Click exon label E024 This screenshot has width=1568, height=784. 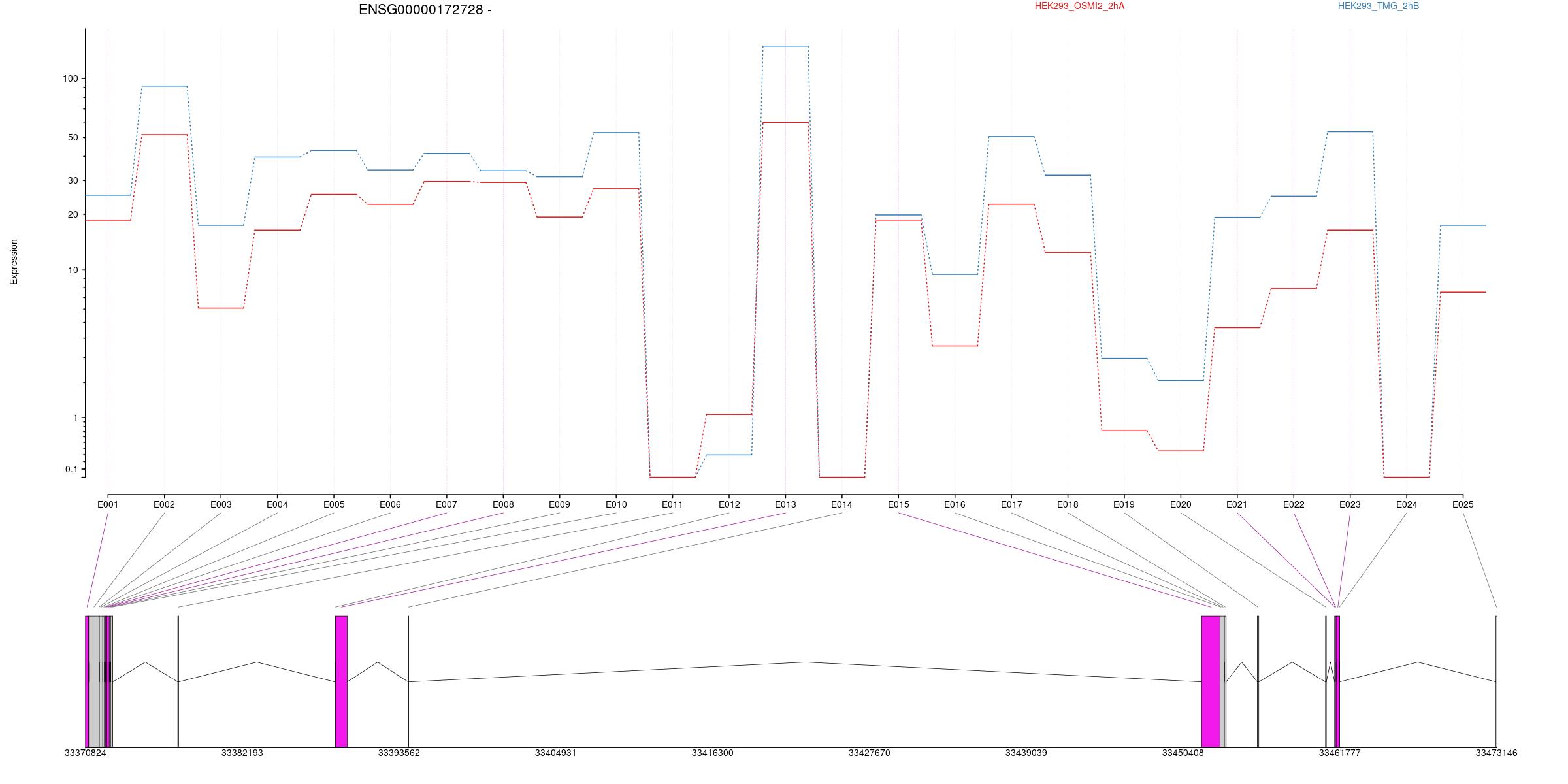[x=1407, y=504]
